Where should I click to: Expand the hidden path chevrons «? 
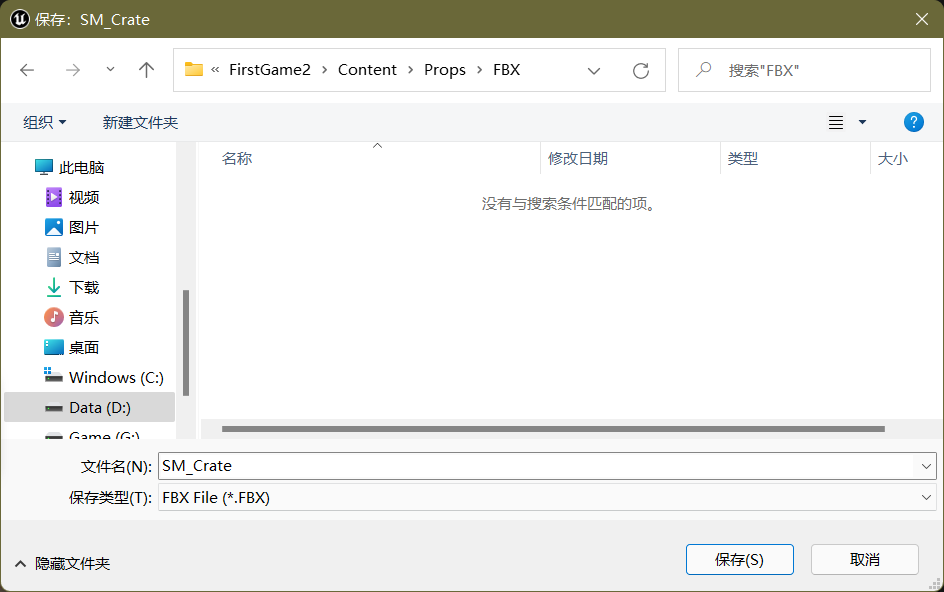coord(215,70)
